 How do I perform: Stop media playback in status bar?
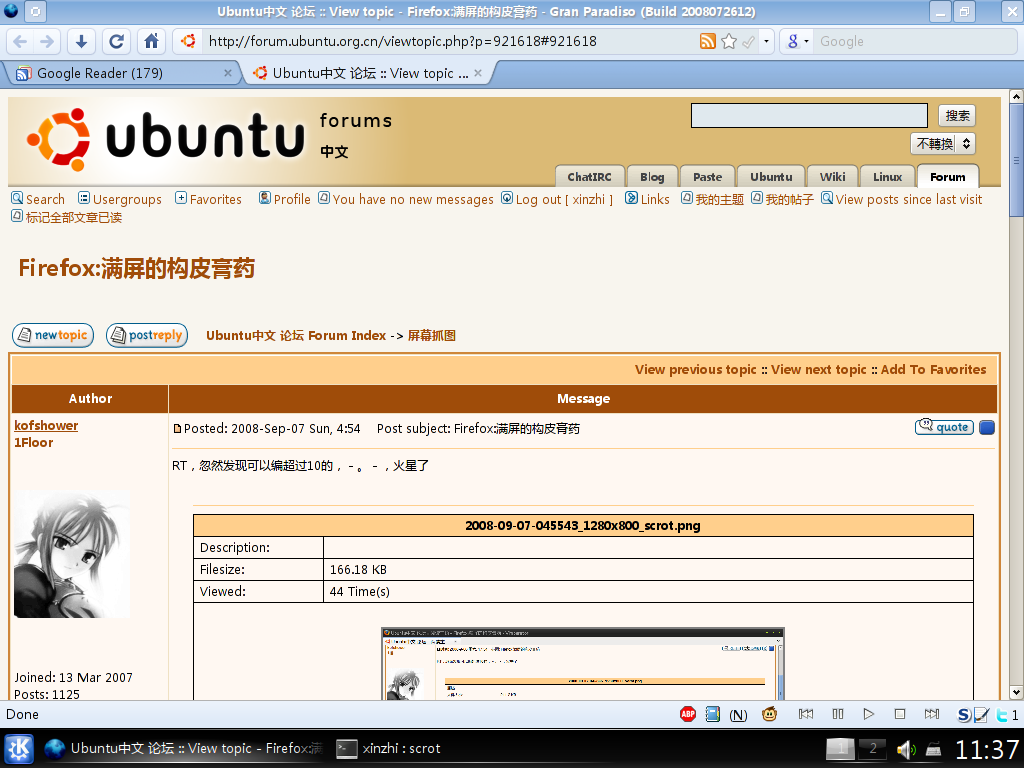pos(900,714)
